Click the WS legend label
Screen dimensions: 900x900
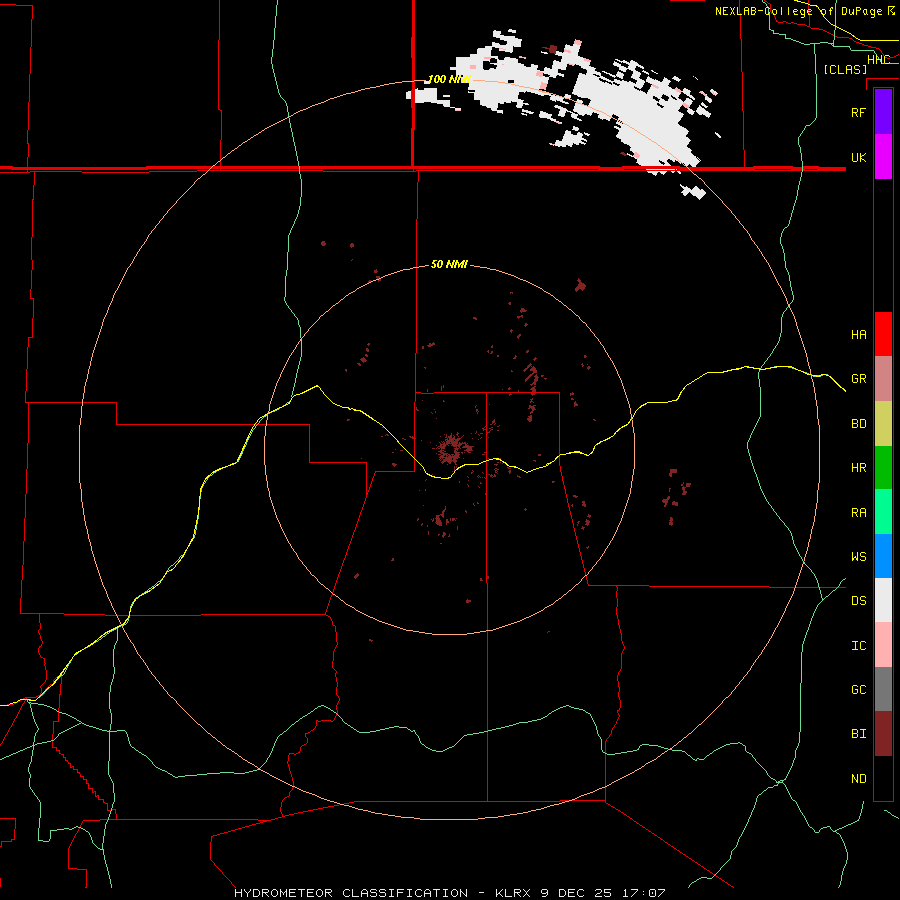pos(858,556)
